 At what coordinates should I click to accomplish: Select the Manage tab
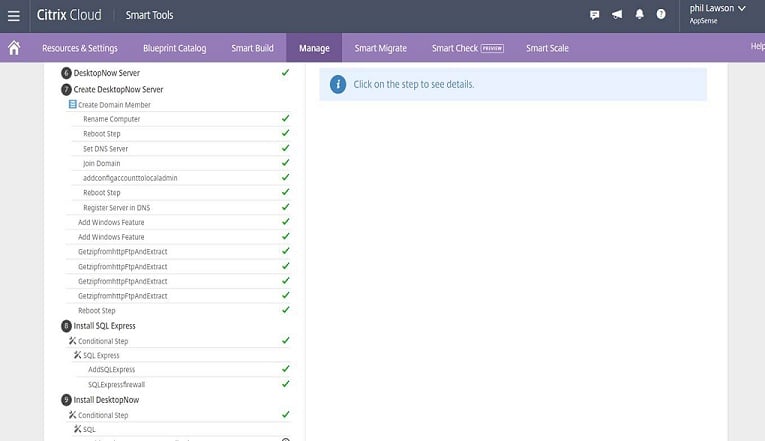coord(314,48)
